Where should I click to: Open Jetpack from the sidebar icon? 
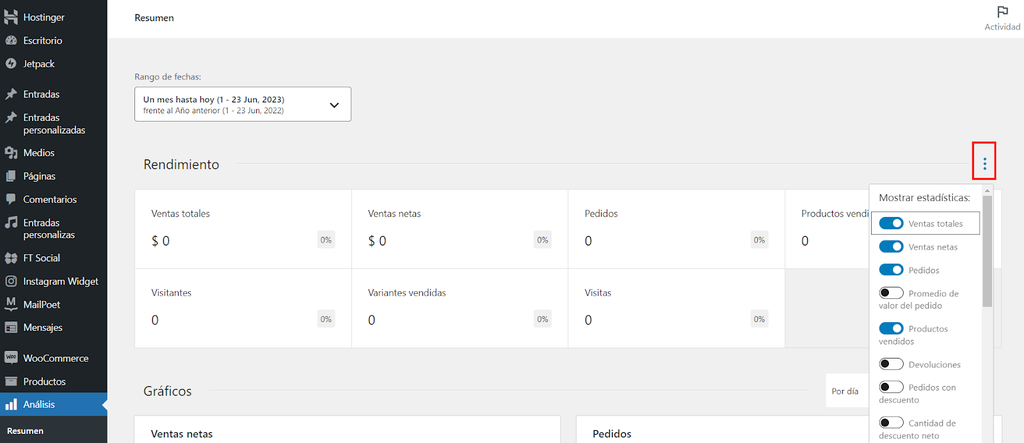point(11,64)
